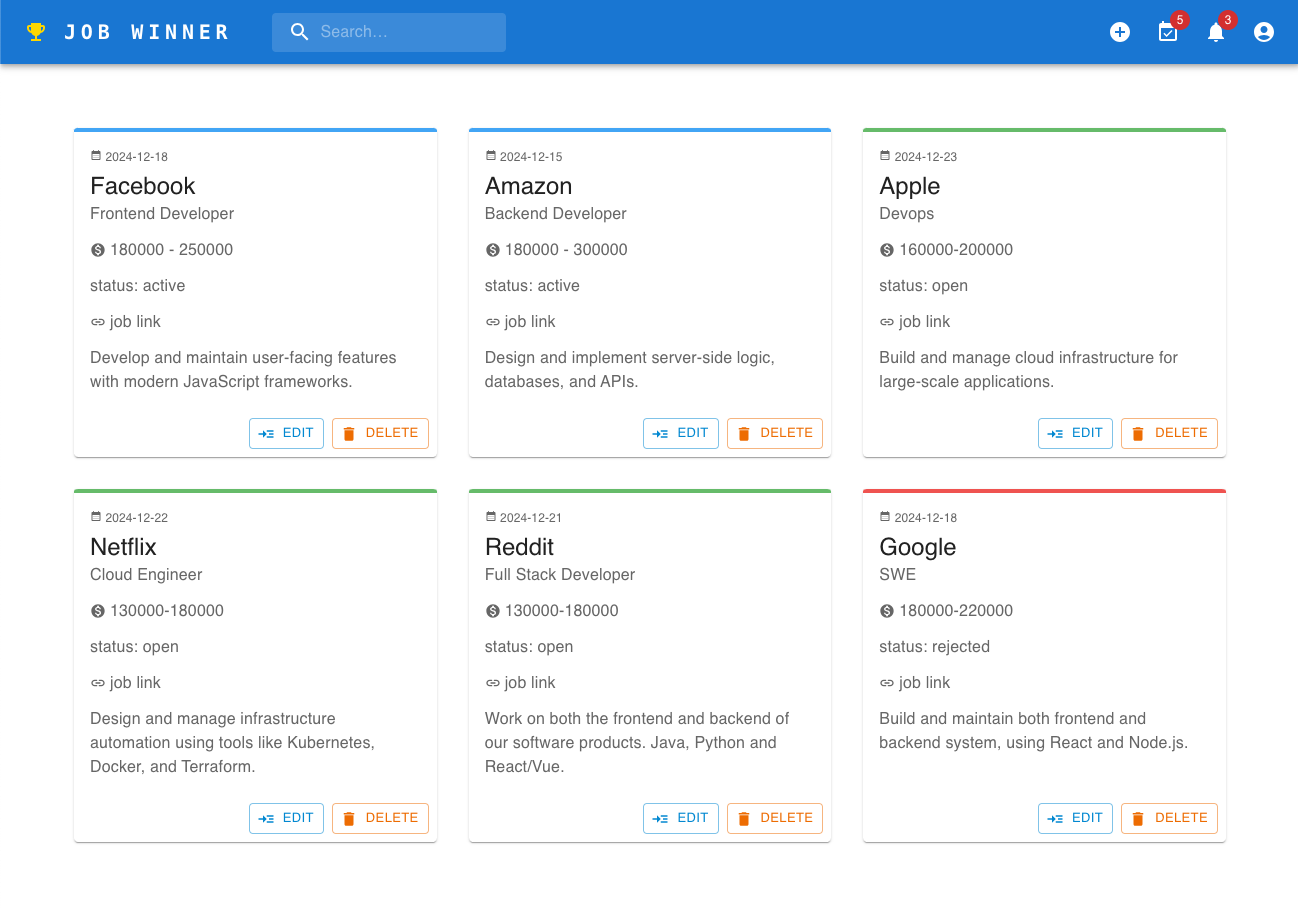Edit the Amazon job card
The width and height of the screenshot is (1298, 910).
(x=681, y=433)
